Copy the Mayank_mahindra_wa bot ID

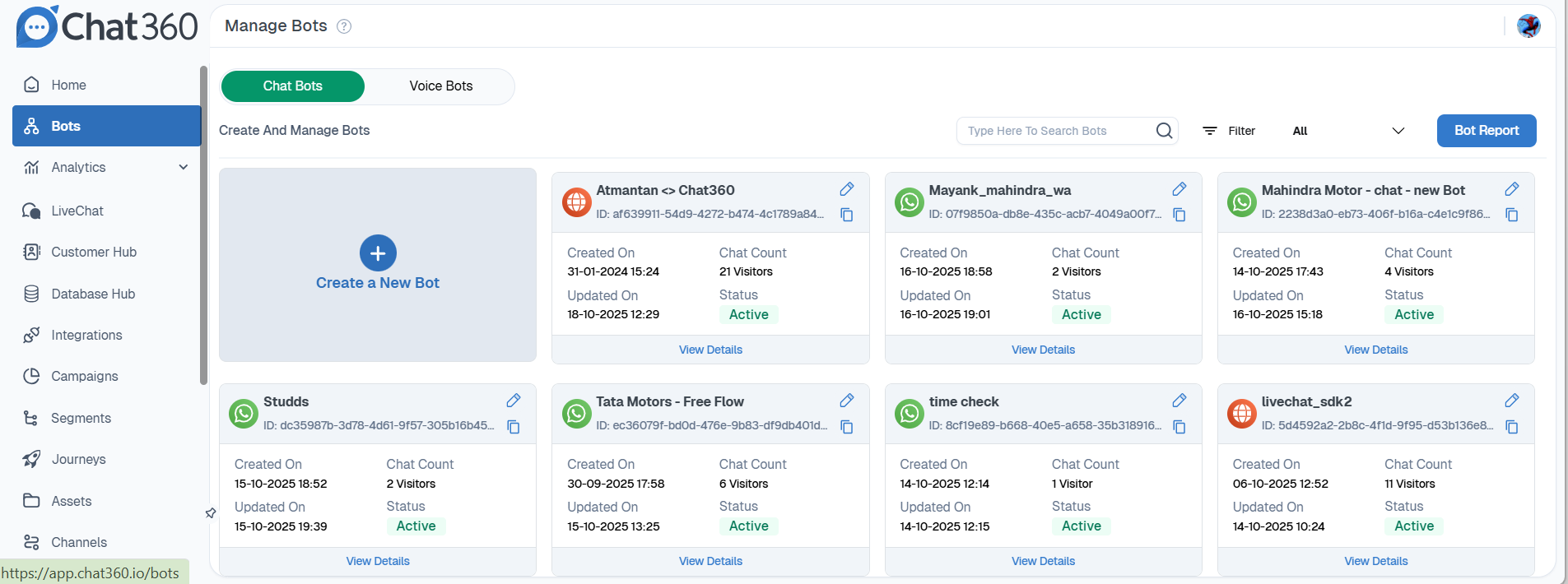coord(1179,215)
